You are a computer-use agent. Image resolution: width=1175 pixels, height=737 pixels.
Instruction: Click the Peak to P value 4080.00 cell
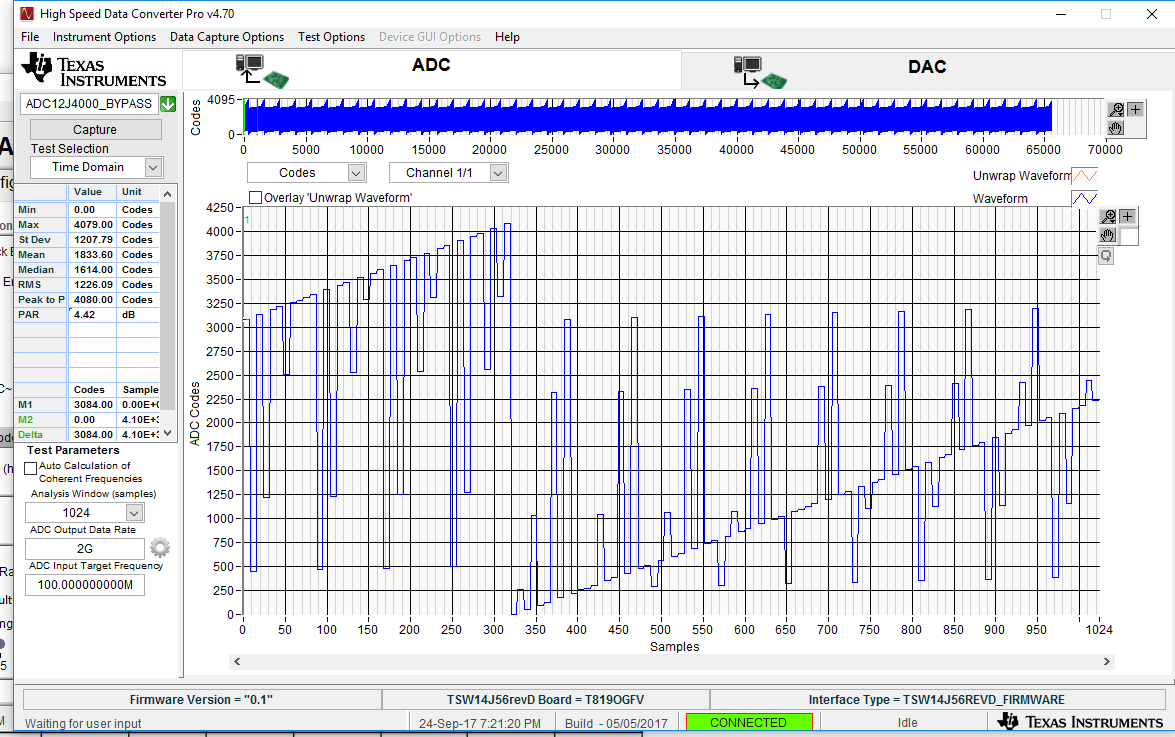93,300
